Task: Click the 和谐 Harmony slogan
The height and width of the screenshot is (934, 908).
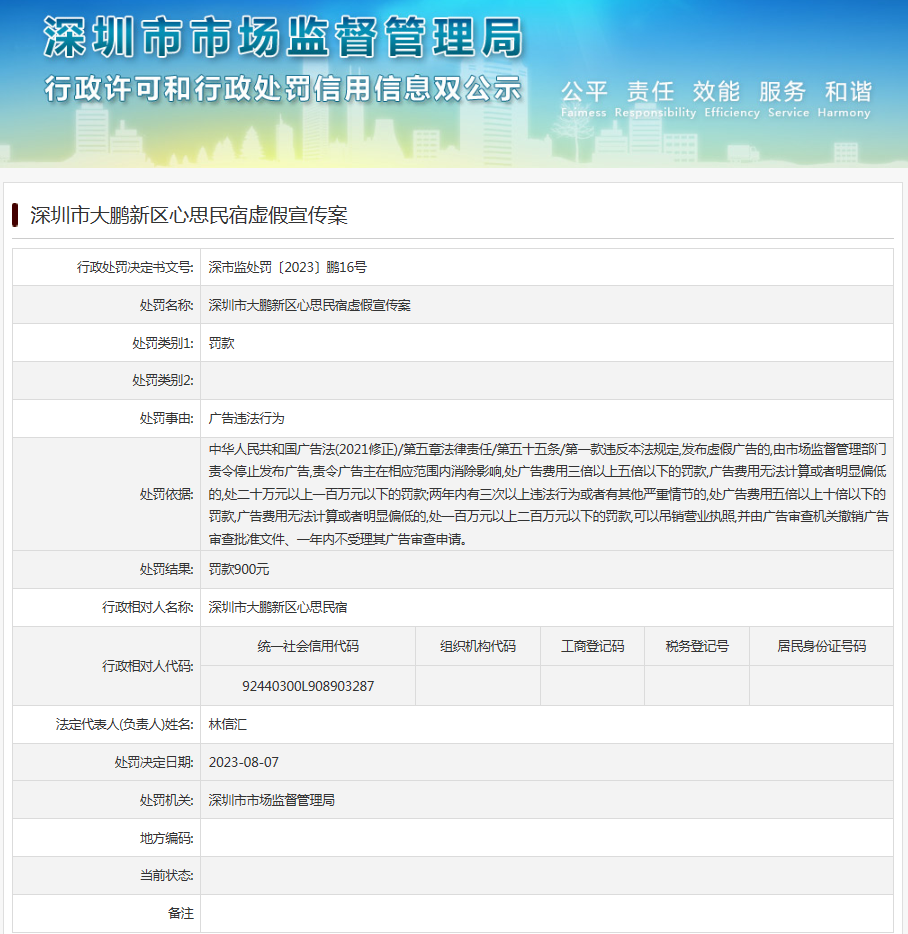Action: [844, 99]
